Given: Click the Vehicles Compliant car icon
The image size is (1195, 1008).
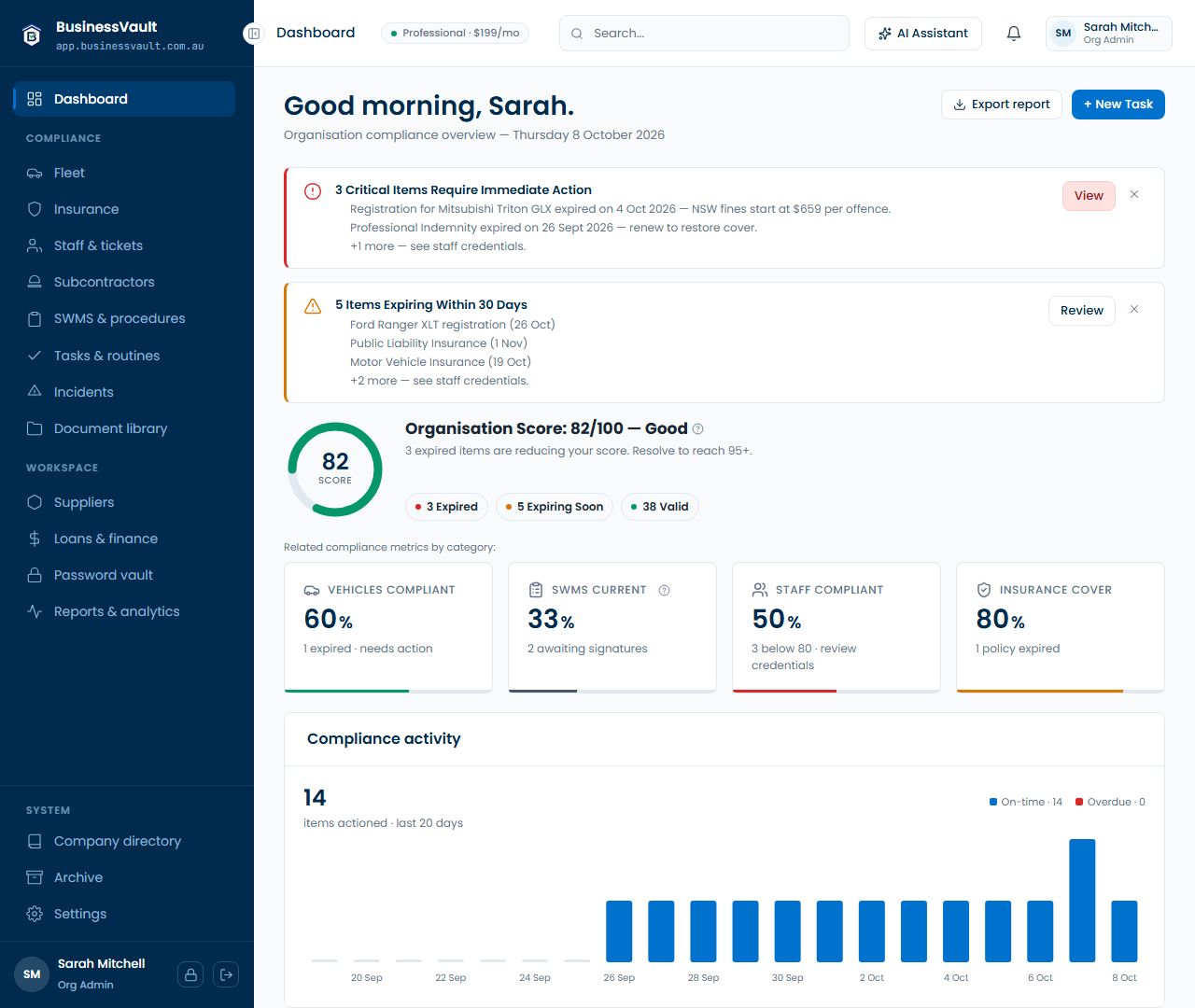Looking at the screenshot, I should coord(312,590).
